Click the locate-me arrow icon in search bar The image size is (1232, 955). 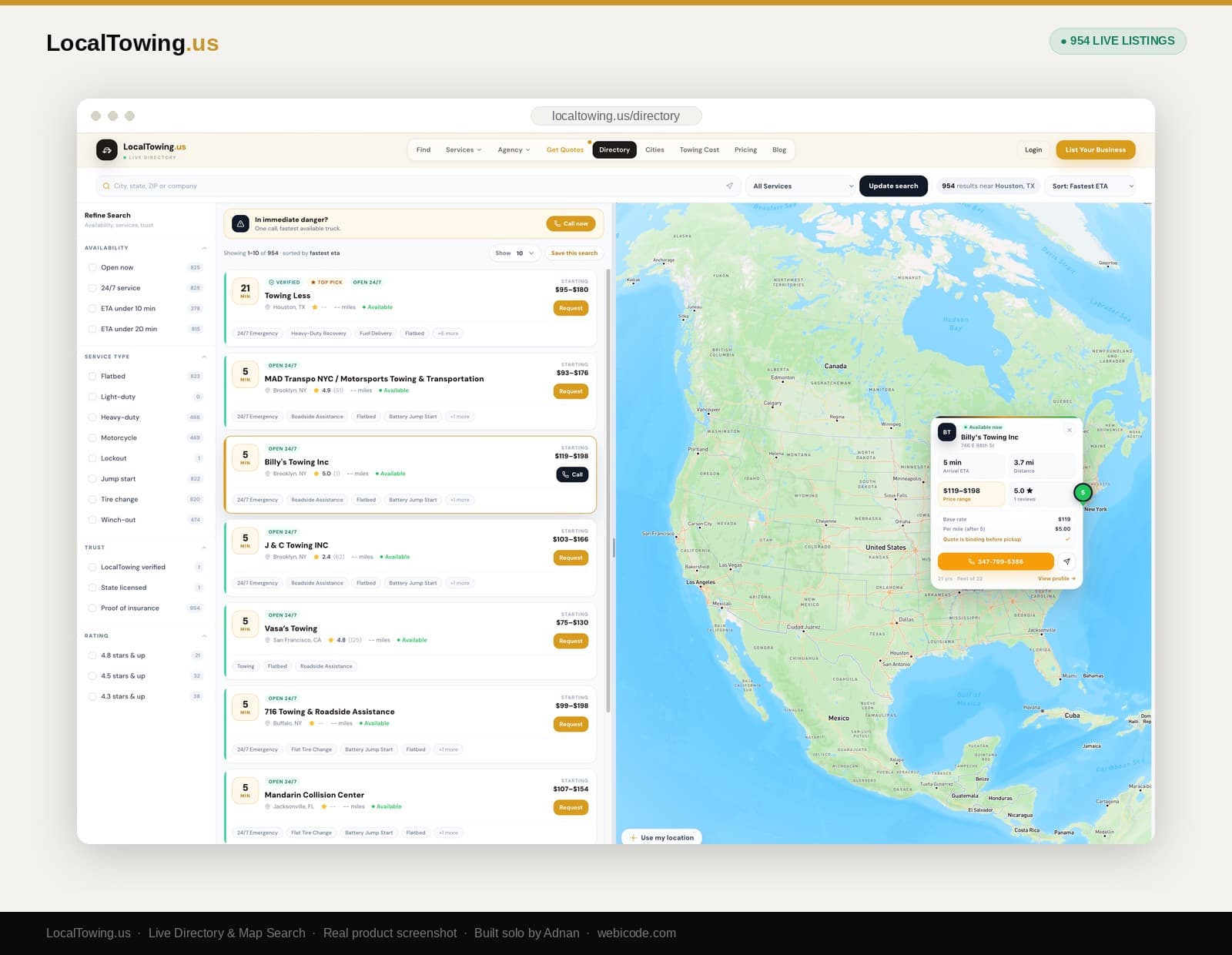tap(729, 186)
